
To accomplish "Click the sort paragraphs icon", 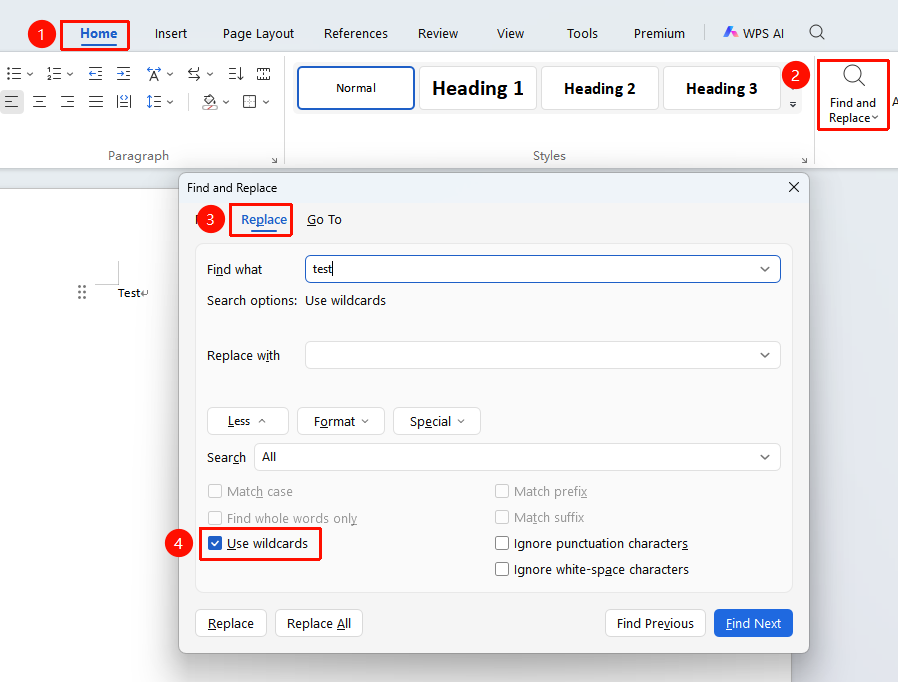I will click(x=235, y=74).
